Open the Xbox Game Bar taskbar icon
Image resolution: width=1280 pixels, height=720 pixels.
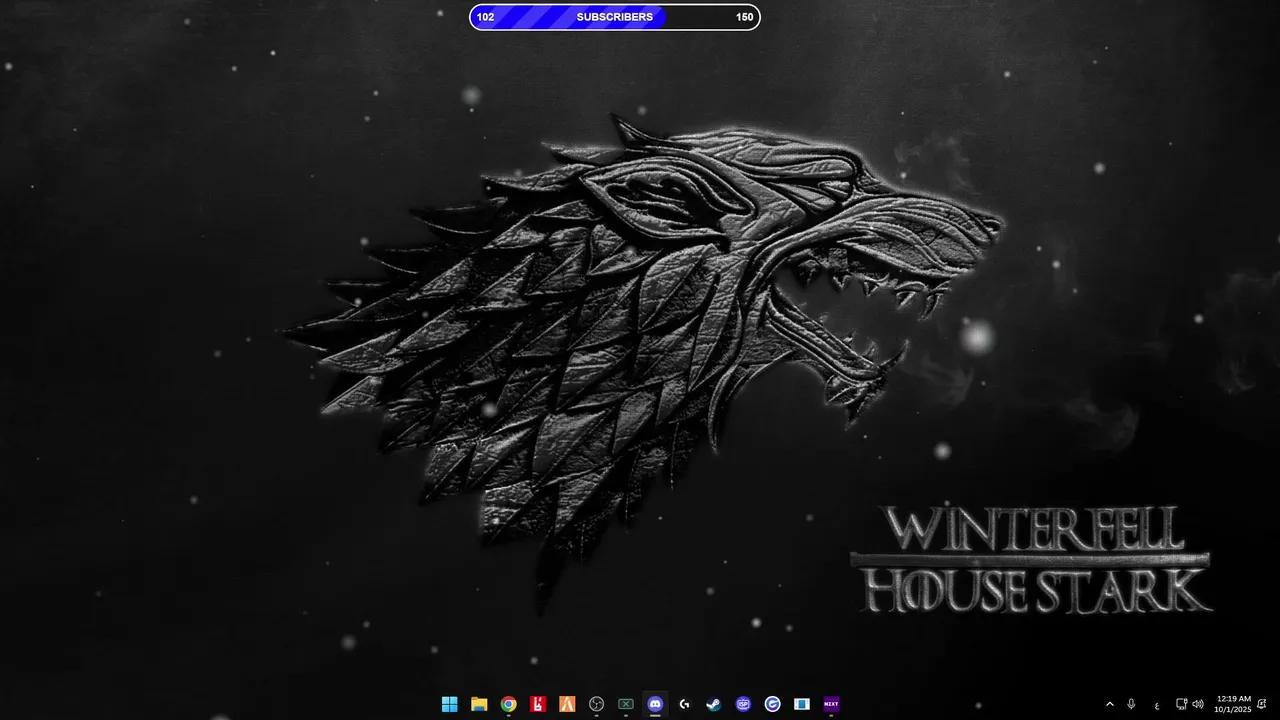(626, 704)
